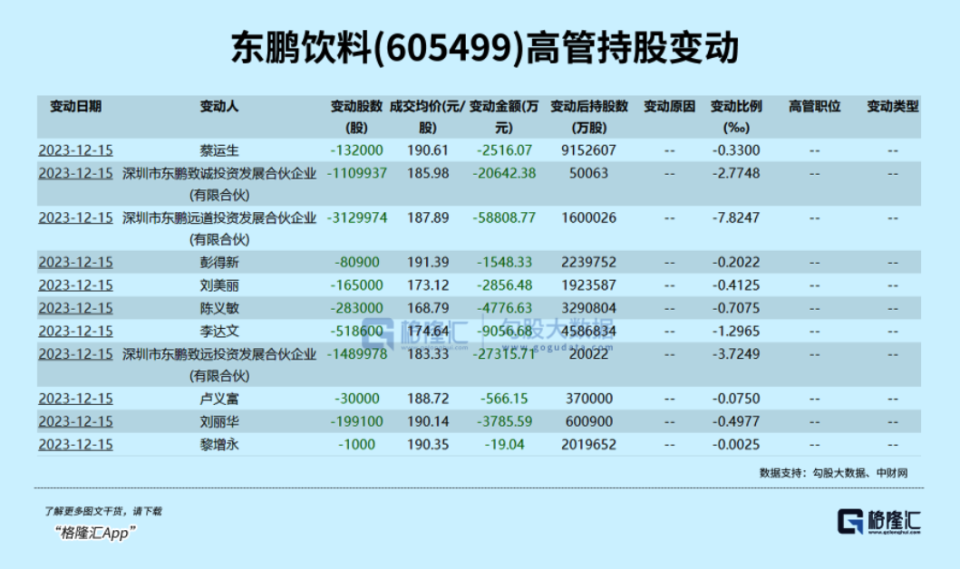Select the name 刘丽华
This screenshot has height=569, width=960.
[x=219, y=422]
